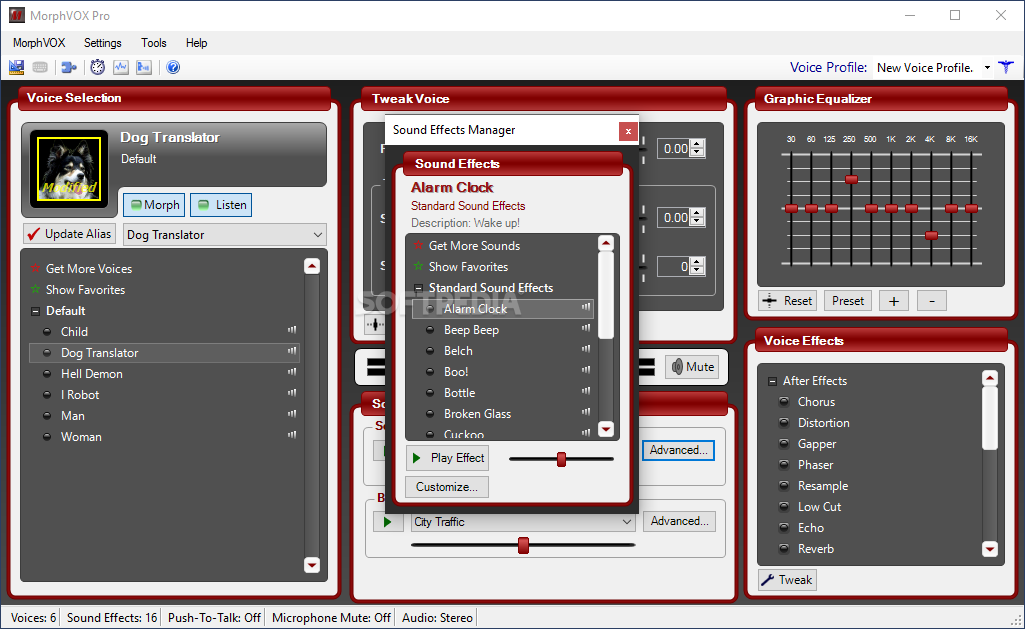
Task: Toggle the Listen button
Action: coord(221,205)
